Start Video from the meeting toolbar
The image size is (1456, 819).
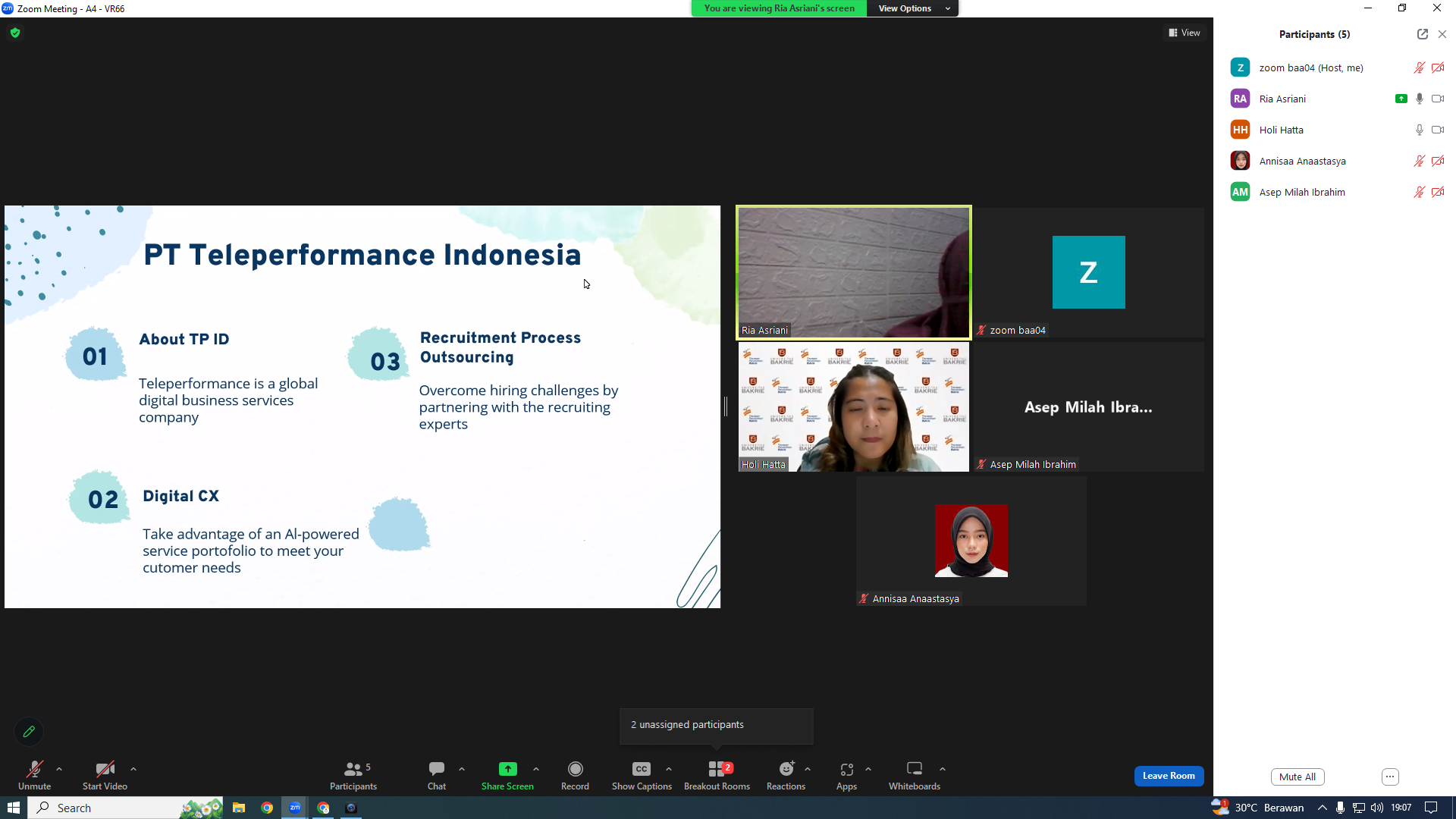tap(105, 775)
